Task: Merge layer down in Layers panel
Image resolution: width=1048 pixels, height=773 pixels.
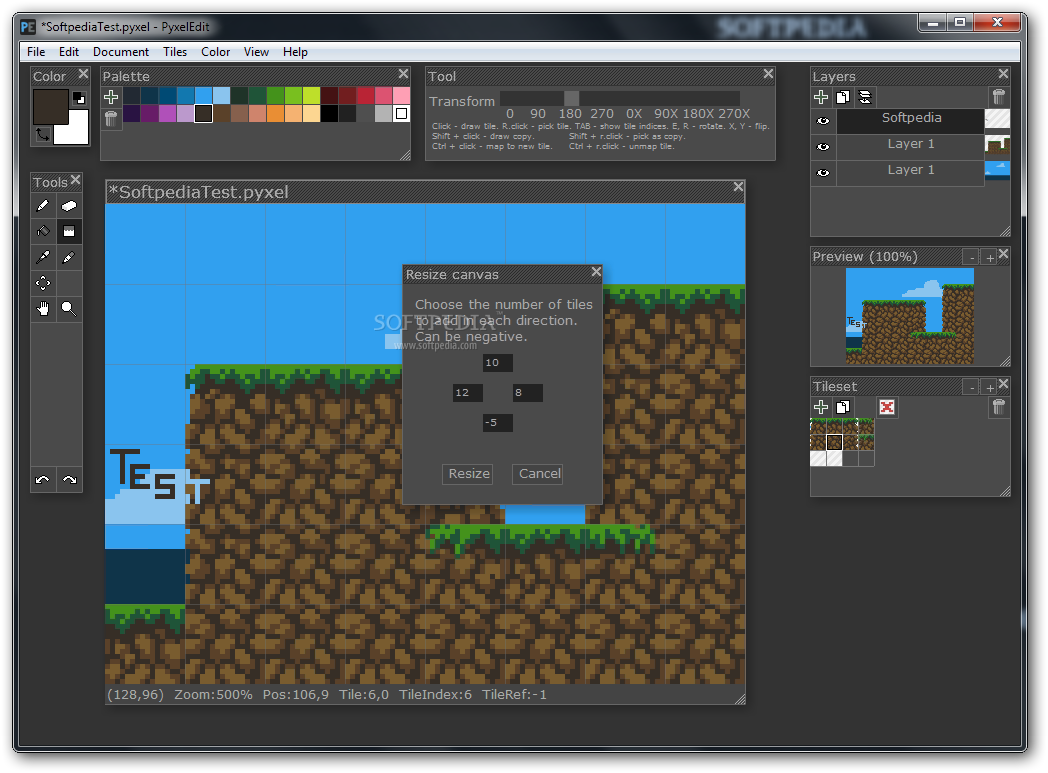Action: [x=865, y=97]
